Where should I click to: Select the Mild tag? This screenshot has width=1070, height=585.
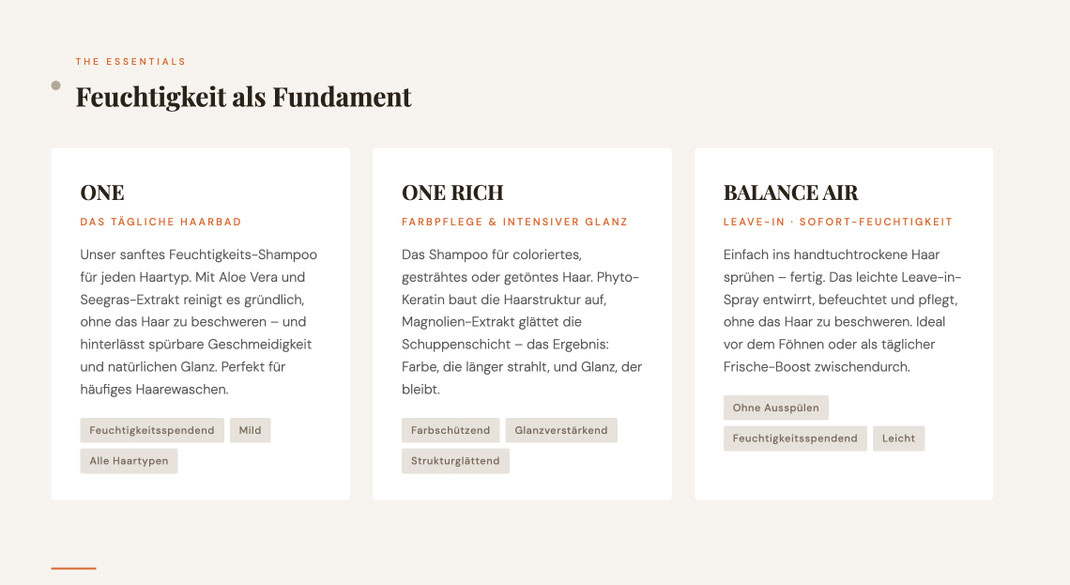click(x=250, y=430)
